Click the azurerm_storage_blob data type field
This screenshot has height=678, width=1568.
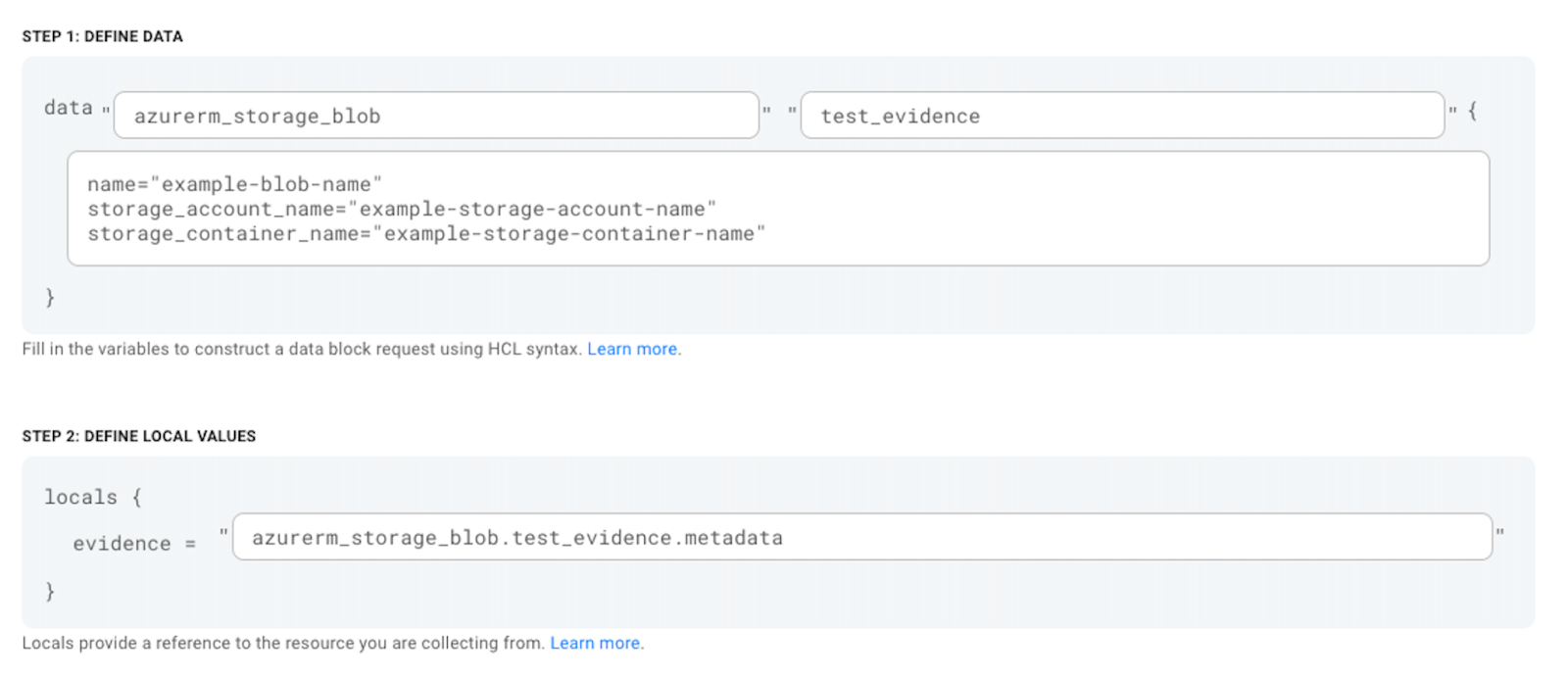click(436, 116)
